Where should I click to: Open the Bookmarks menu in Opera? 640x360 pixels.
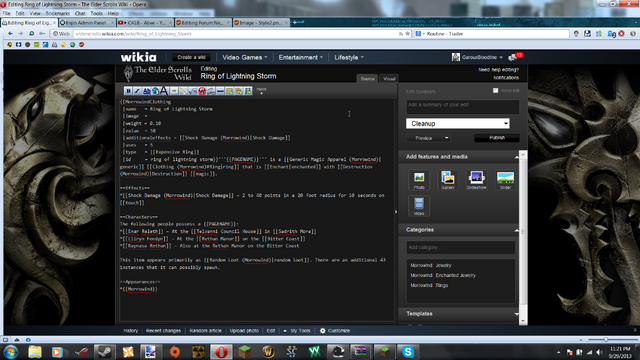coord(58,13)
